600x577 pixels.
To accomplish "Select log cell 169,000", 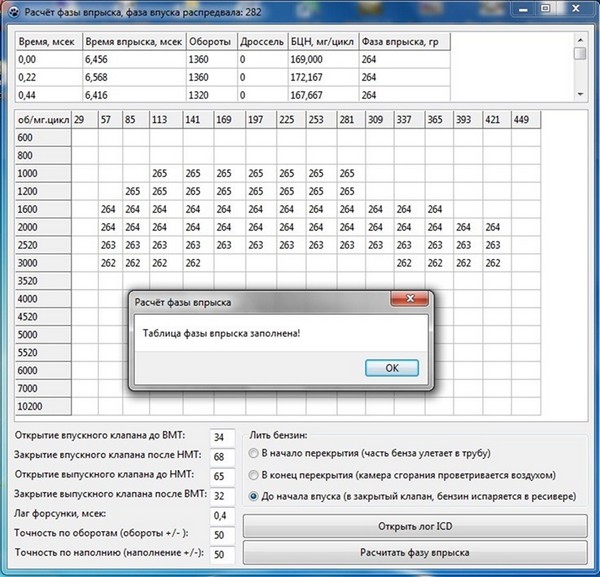I will click(x=323, y=59).
